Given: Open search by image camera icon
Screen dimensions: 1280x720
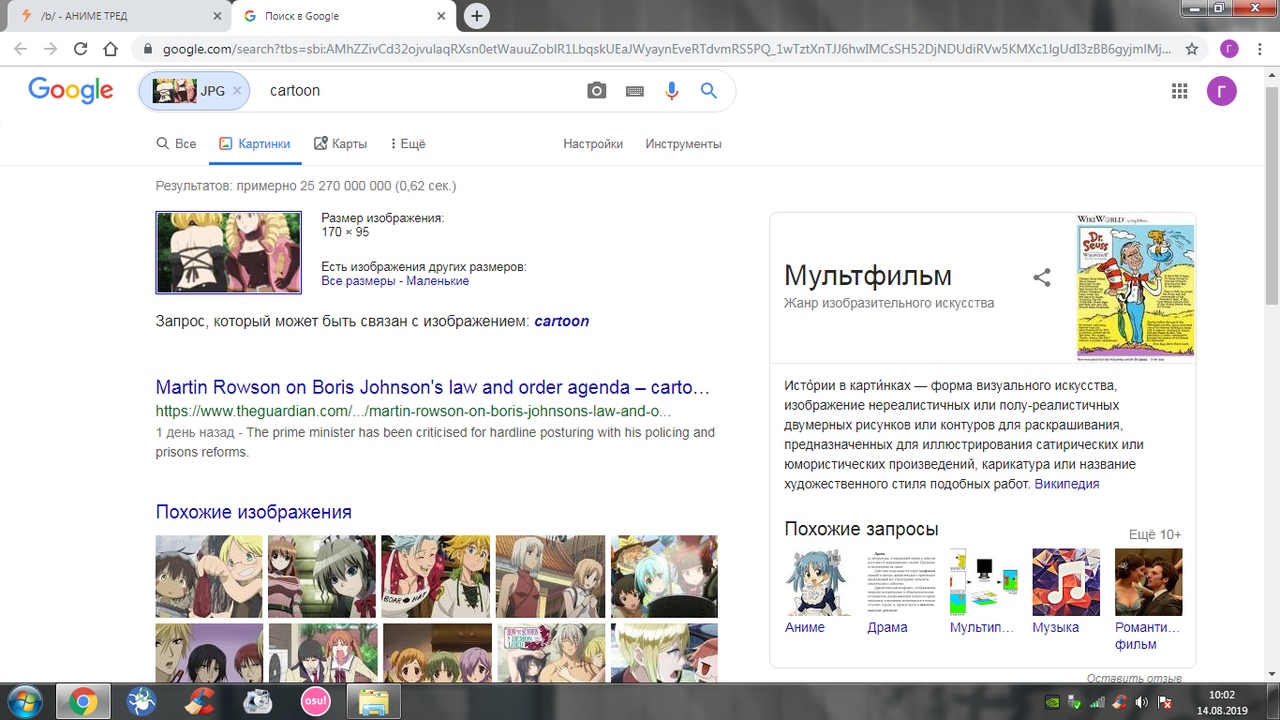Looking at the screenshot, I should tap(597, 91).
